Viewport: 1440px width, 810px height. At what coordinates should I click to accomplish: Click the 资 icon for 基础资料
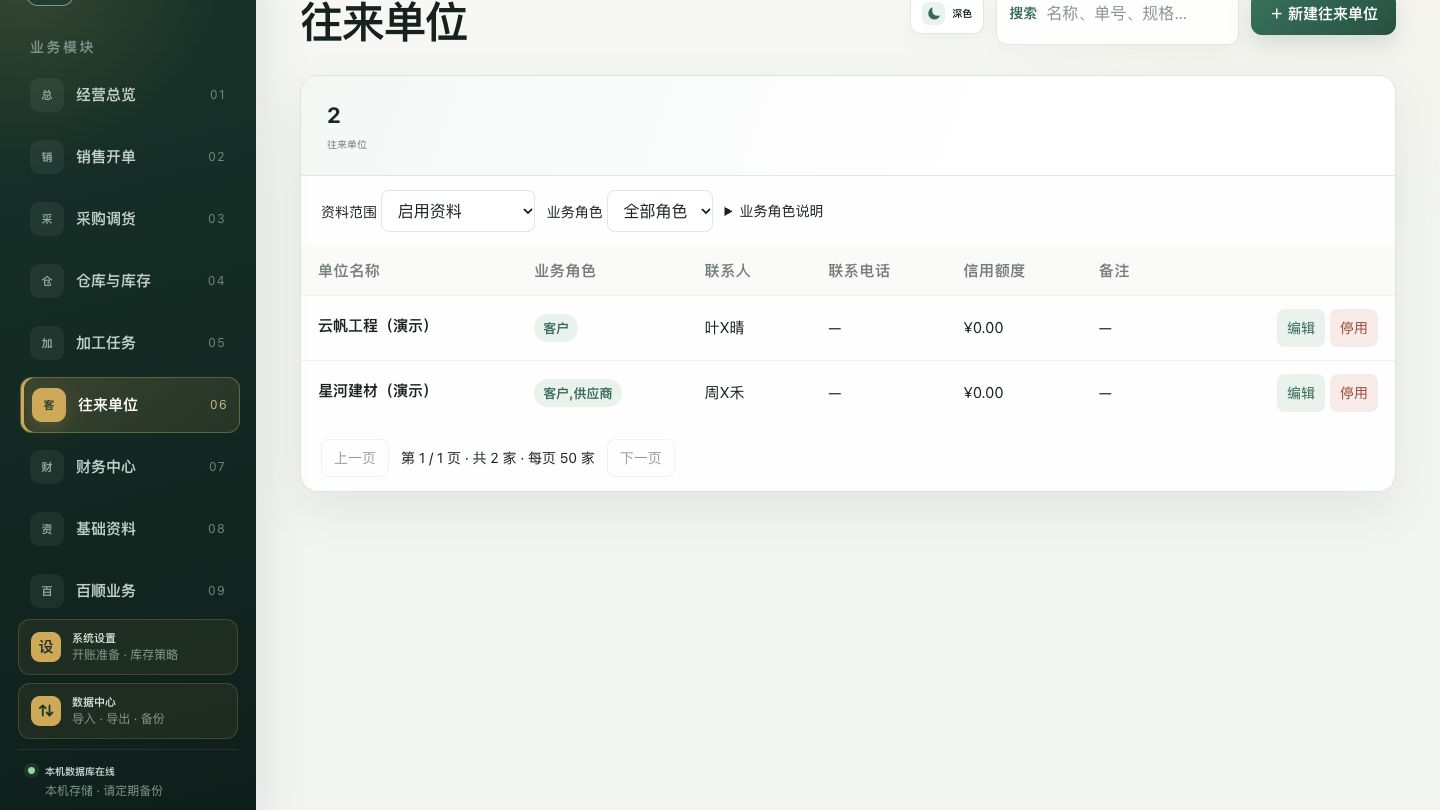pos(47,529)
